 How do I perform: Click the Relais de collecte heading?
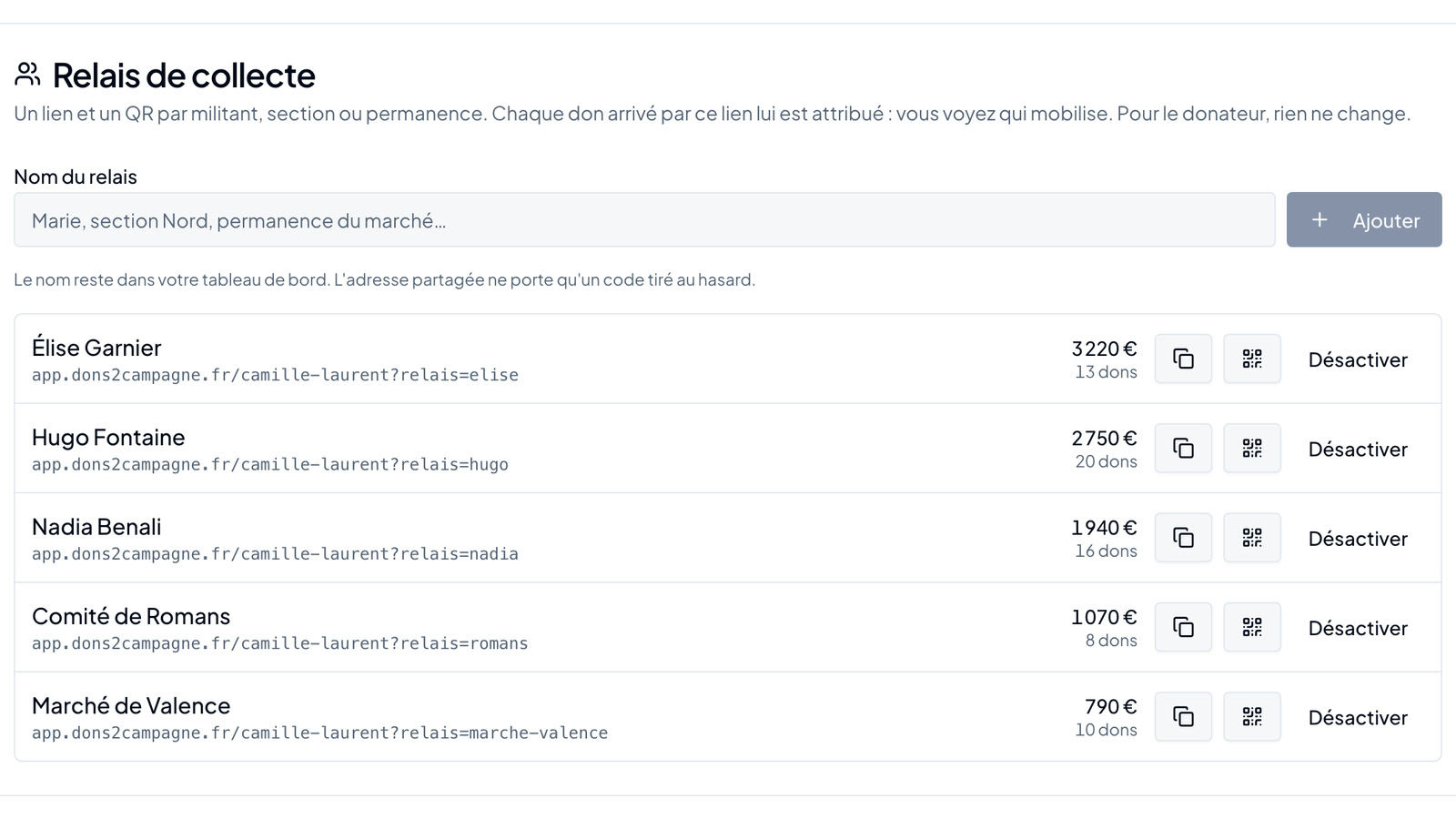184,76
